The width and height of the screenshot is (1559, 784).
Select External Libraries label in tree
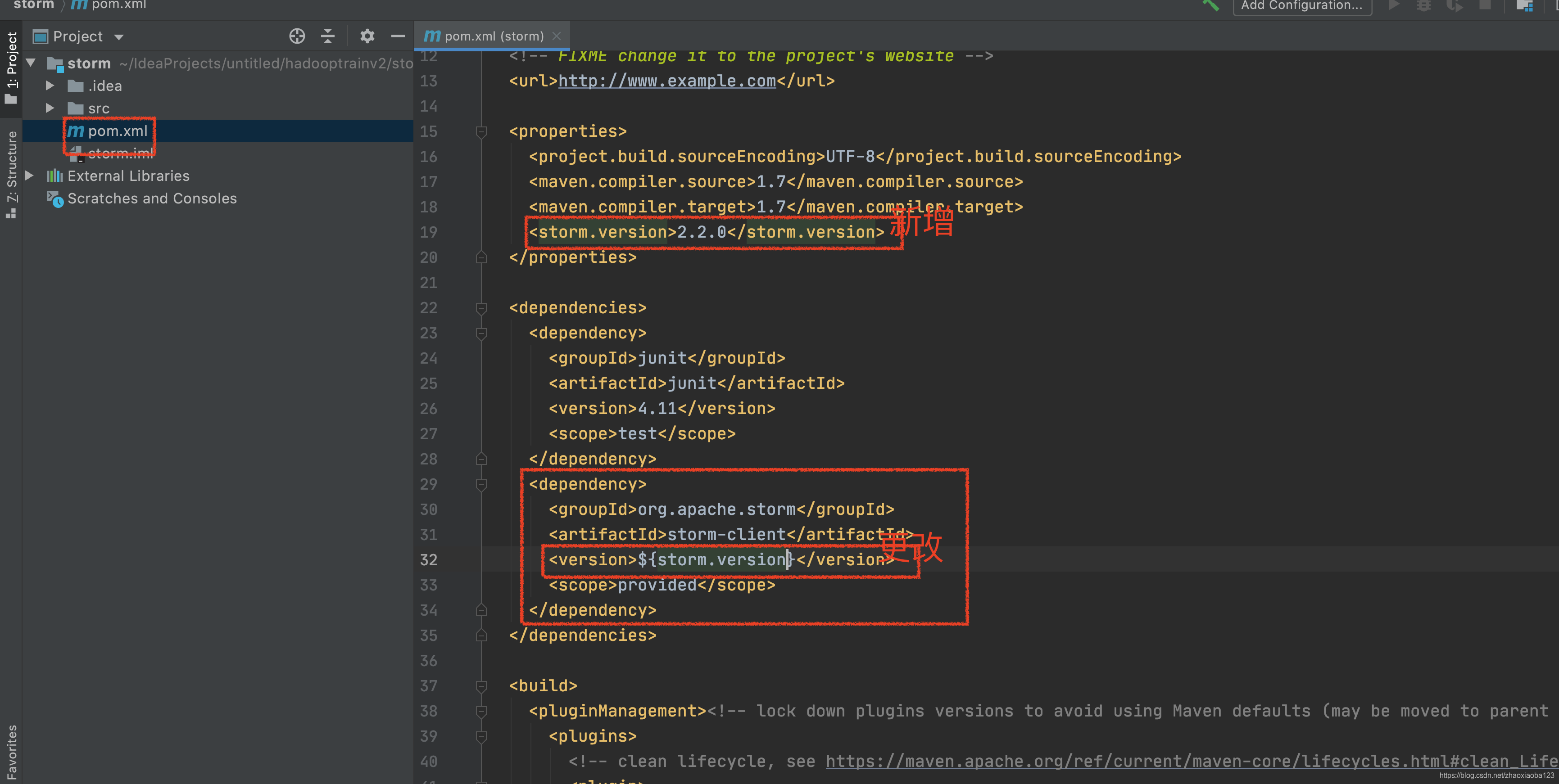tap(128, 176)
